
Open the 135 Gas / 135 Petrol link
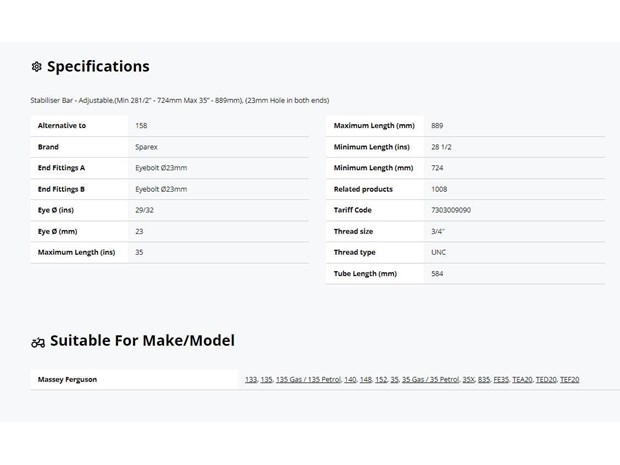[x=308, y=379]
